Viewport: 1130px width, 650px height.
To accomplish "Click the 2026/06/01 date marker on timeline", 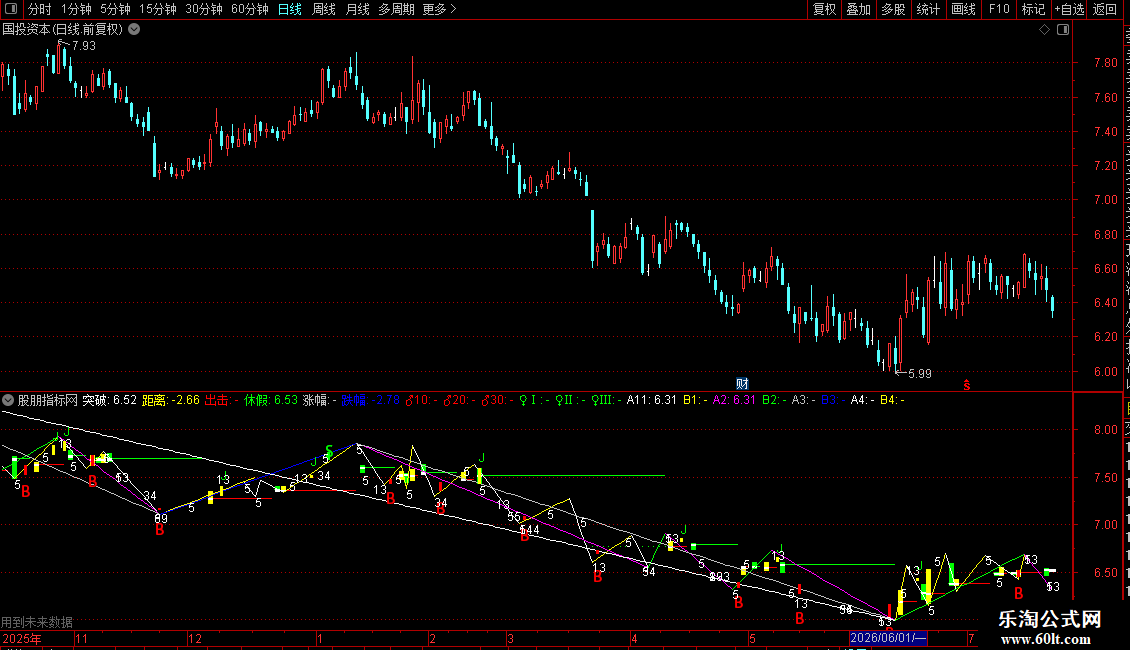I will point(887,638).
